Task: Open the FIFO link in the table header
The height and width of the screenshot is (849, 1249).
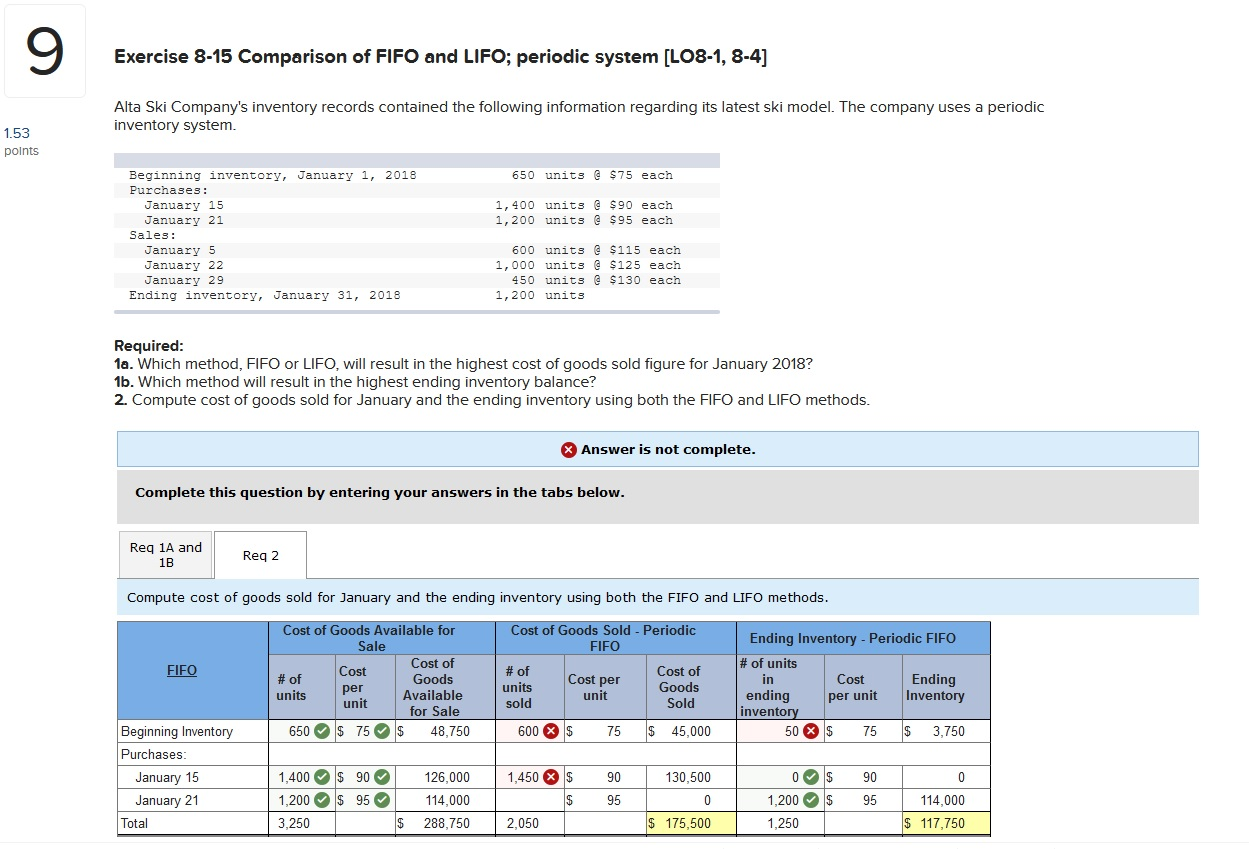Action: 181,670
